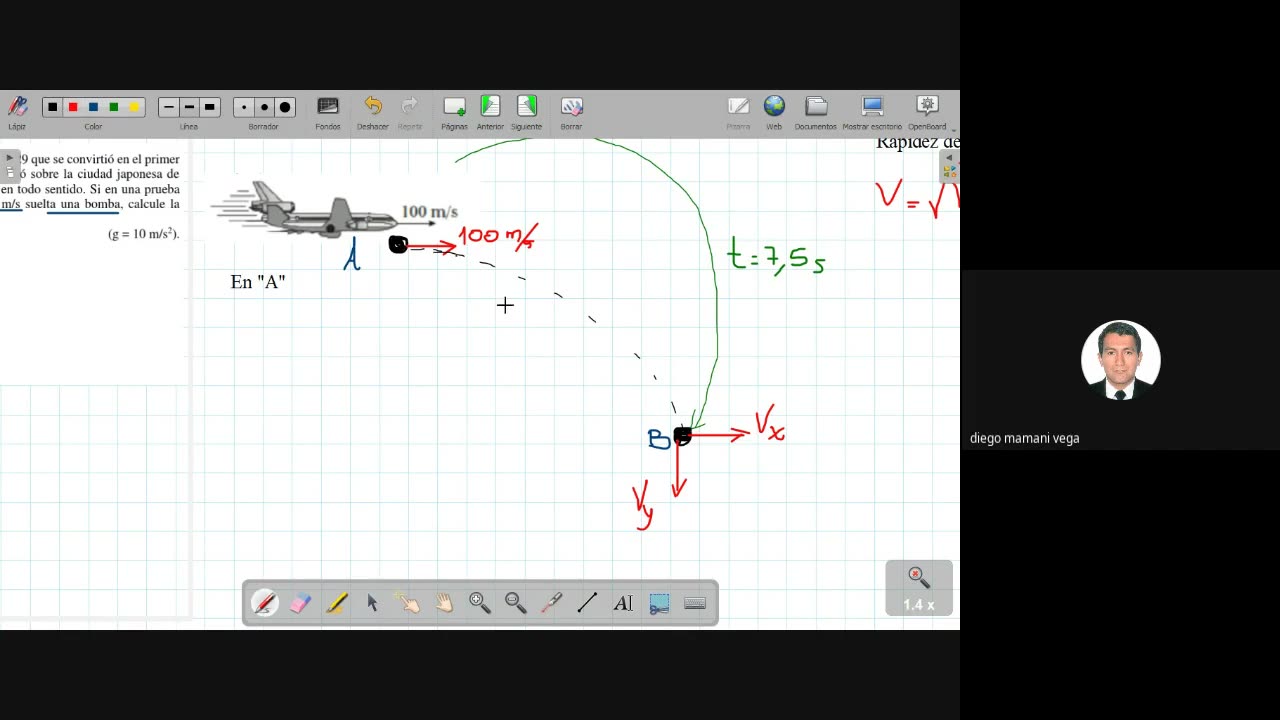Show the virtual keyboard

(695, 603)
